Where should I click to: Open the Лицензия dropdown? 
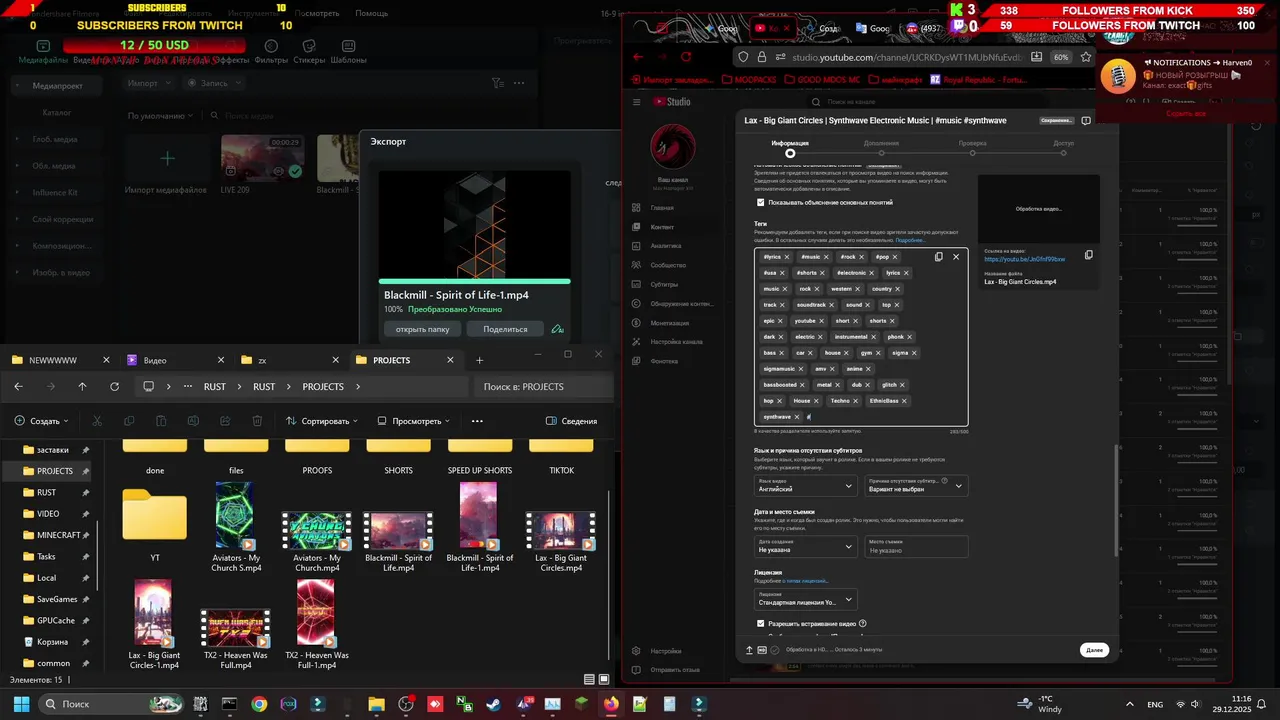click(x=806, y=599)
